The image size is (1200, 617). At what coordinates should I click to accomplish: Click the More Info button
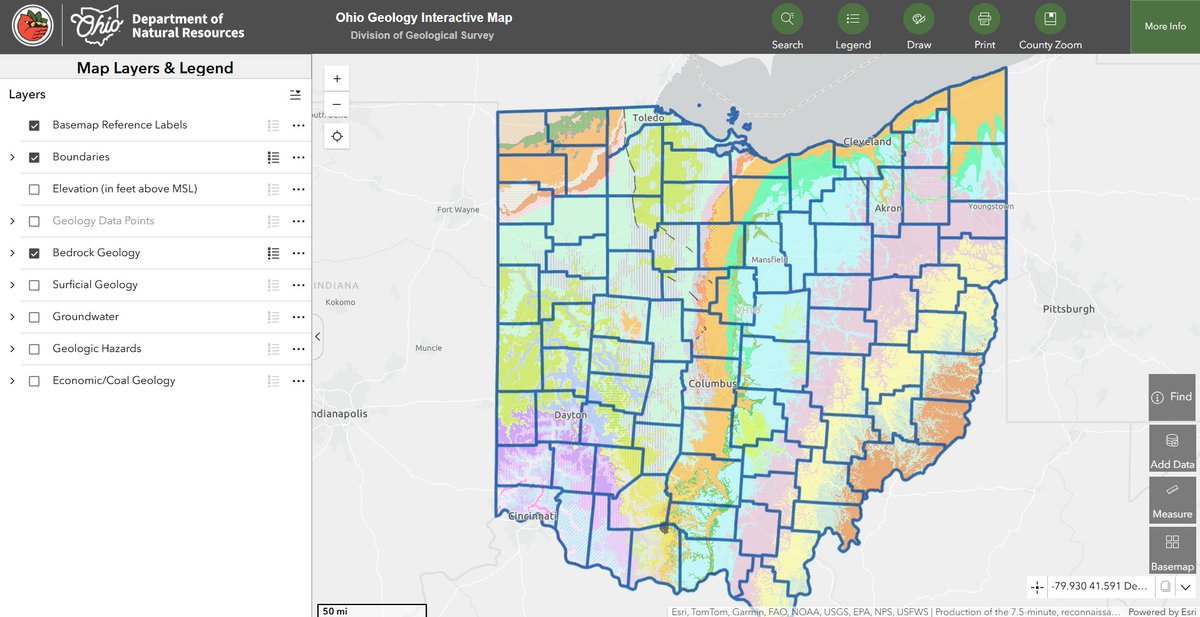pos(1165,27)
